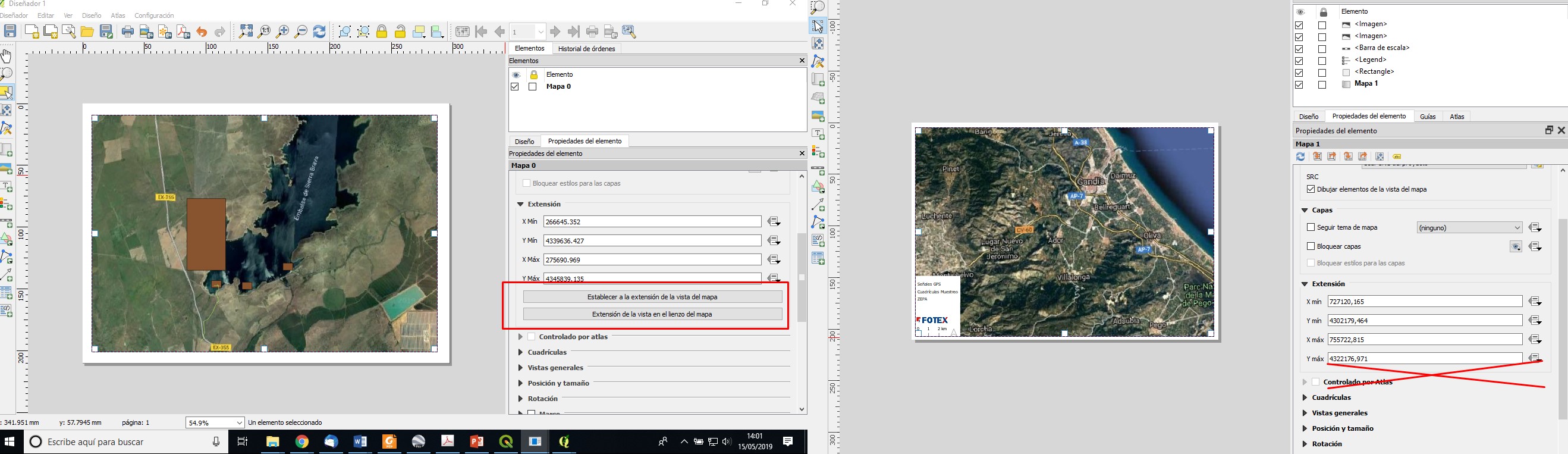Toggle visibility checkbox of Mapa 0
Screen dimensions: 1568x454
[515, 87]
